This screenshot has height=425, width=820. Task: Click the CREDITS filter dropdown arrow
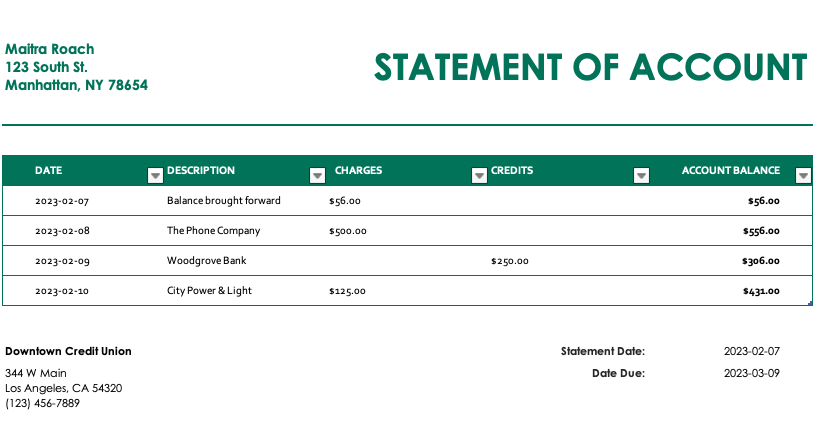[641, 176]
